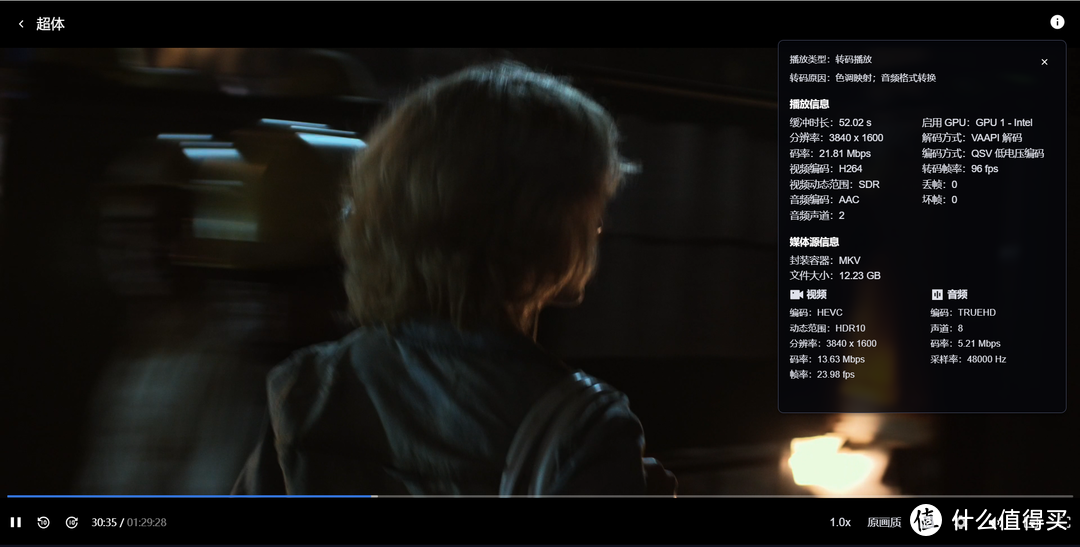Click the 坏帧: 0 entry
This screenshot has width=1080, height=547.
pyautogui.click(x=939, y=200)
